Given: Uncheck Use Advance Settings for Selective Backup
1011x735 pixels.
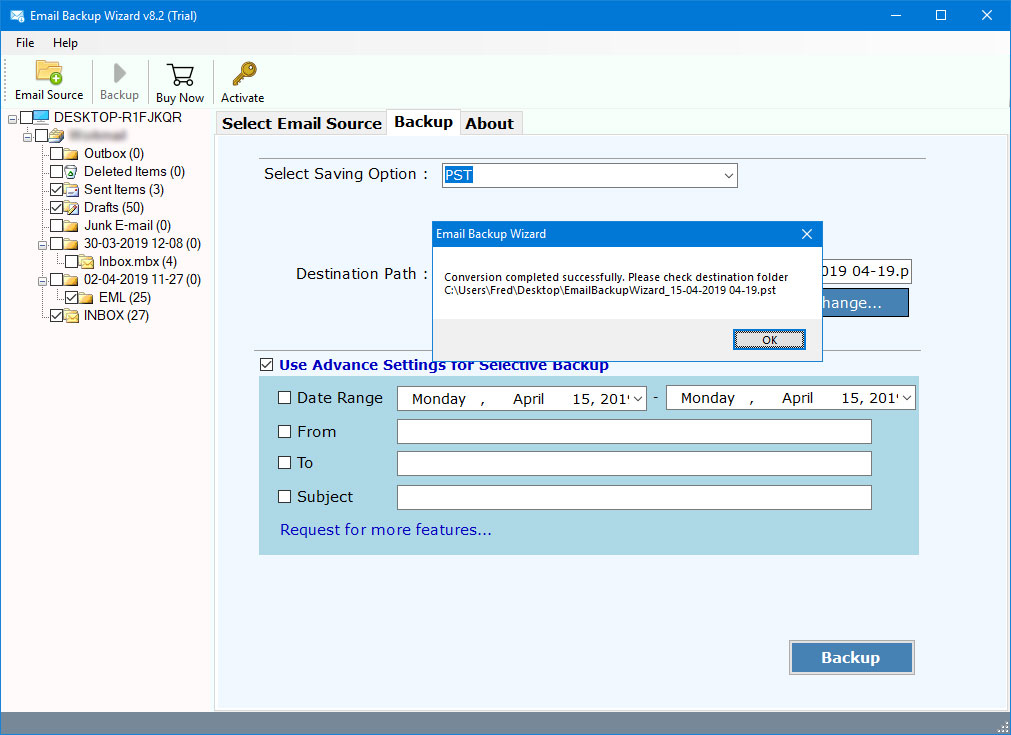Looking at the screenshot, I should (x=266, y=365).
